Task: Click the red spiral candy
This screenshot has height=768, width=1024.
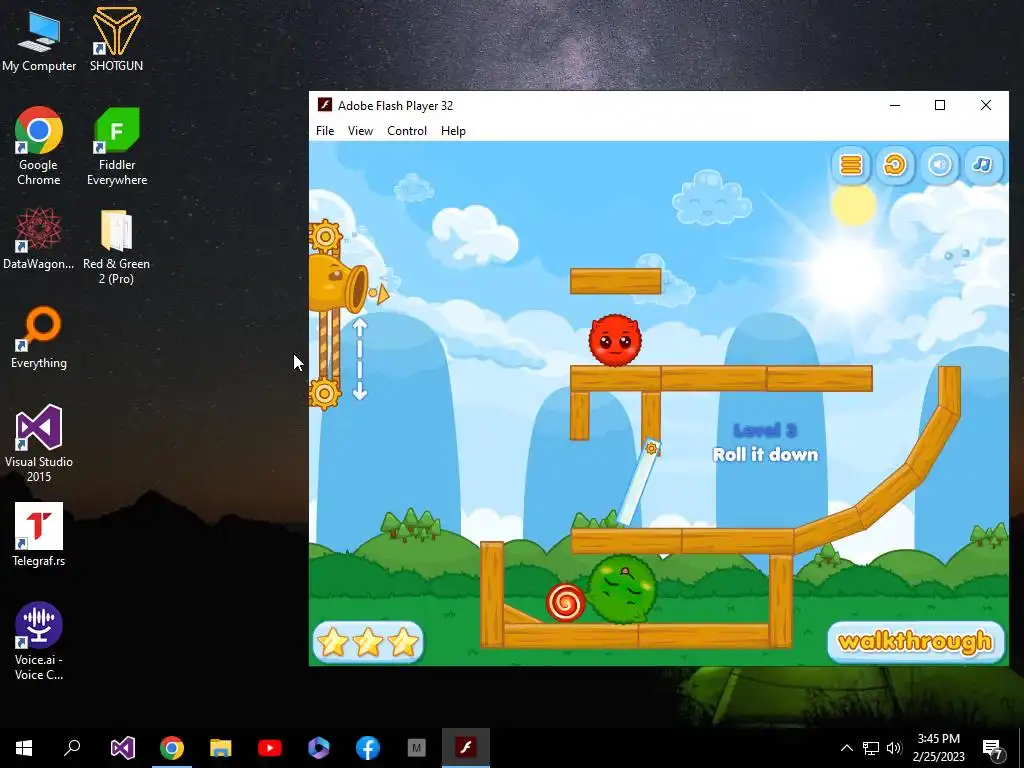Action: [x=566, y=602]
